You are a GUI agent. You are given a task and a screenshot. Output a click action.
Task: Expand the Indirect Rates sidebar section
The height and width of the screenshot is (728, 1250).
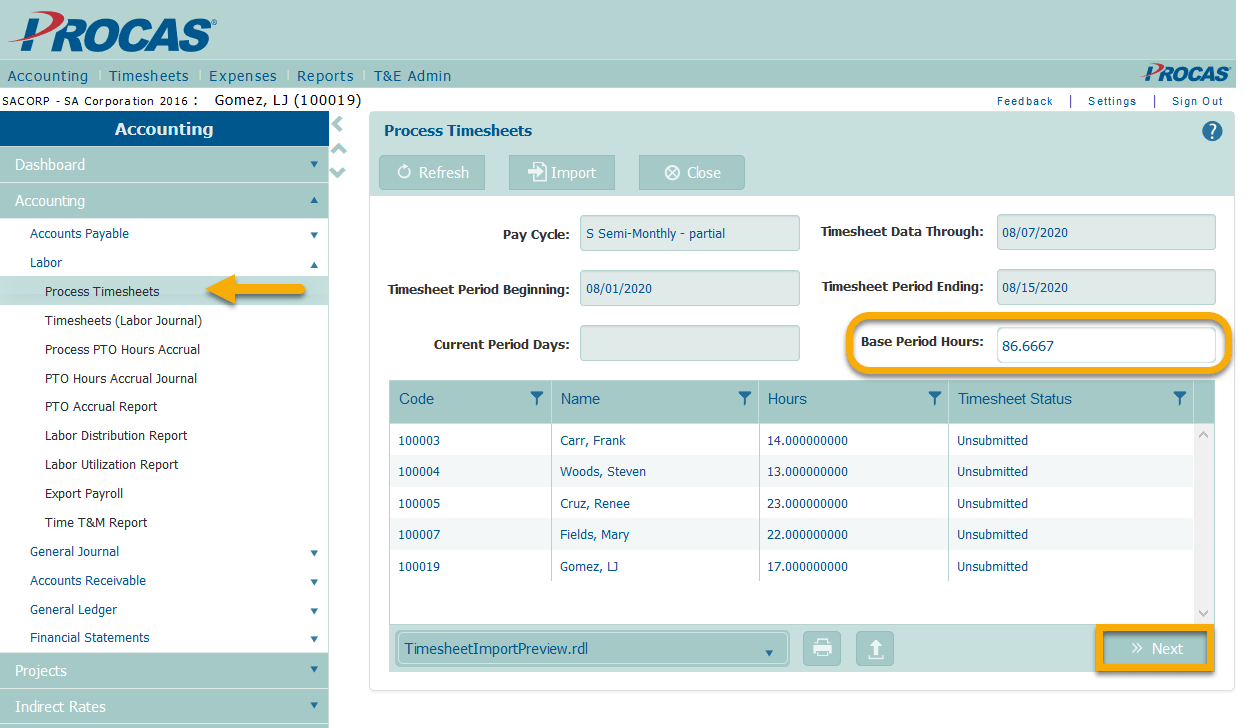164,707
